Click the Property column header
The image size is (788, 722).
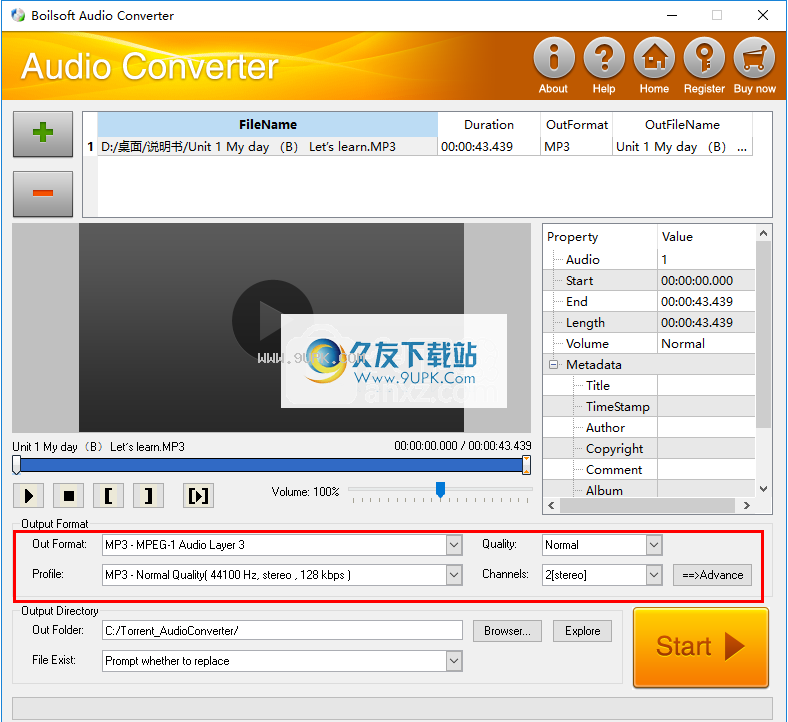coord(600,237)
